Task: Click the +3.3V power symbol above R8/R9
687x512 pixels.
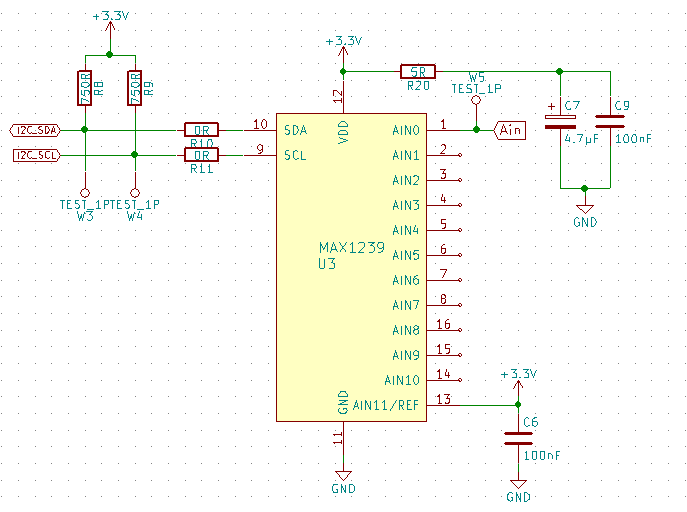Action: point(110,25)
